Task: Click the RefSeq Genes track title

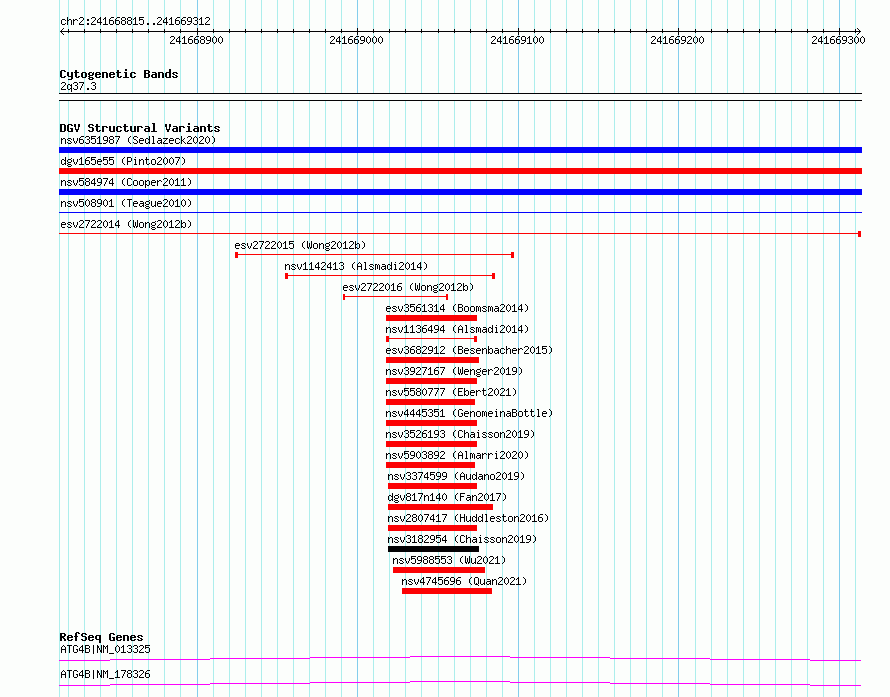Action: (x=101, y=637)
